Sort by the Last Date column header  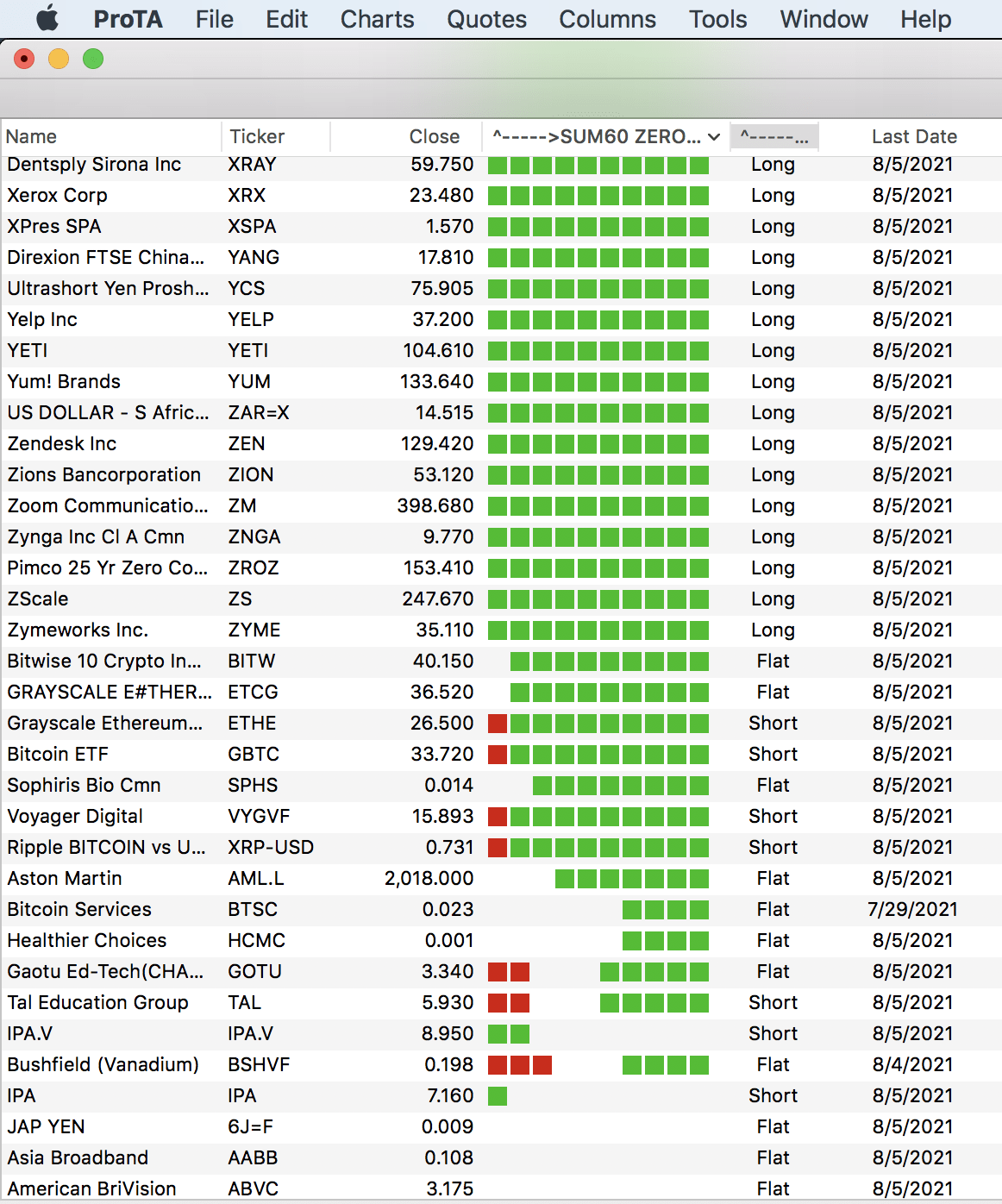[x=914, y=136]
